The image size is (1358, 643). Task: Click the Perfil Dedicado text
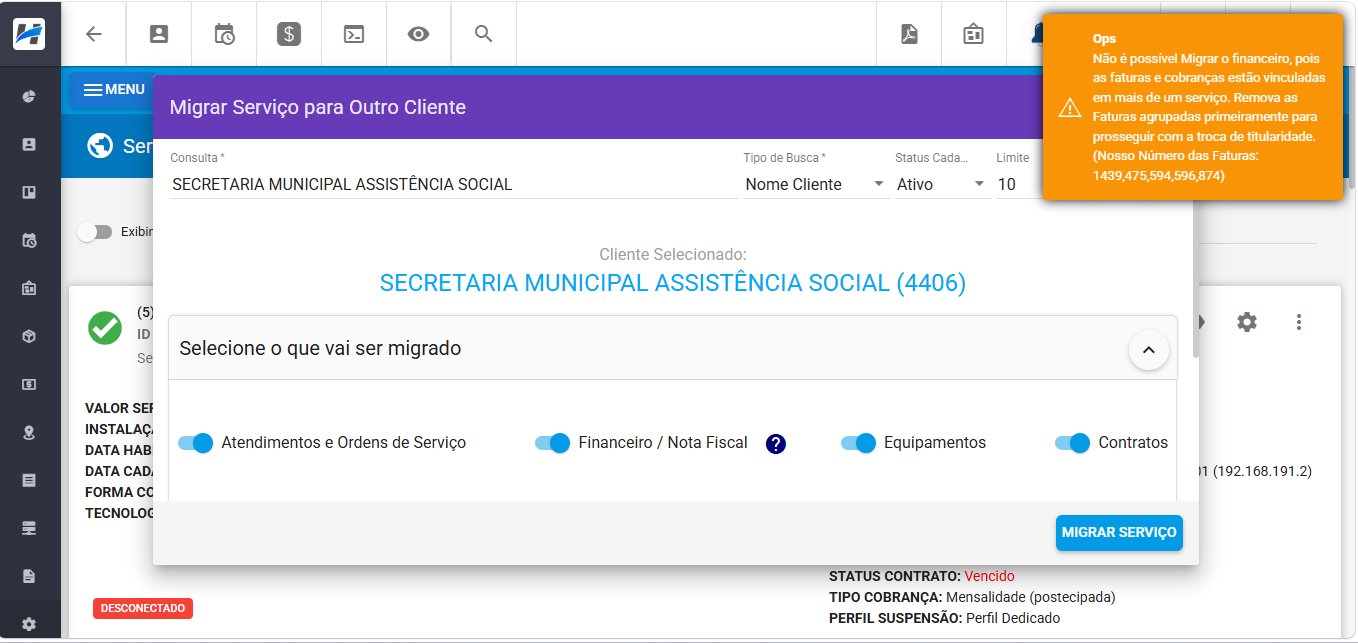point(1013,618)
